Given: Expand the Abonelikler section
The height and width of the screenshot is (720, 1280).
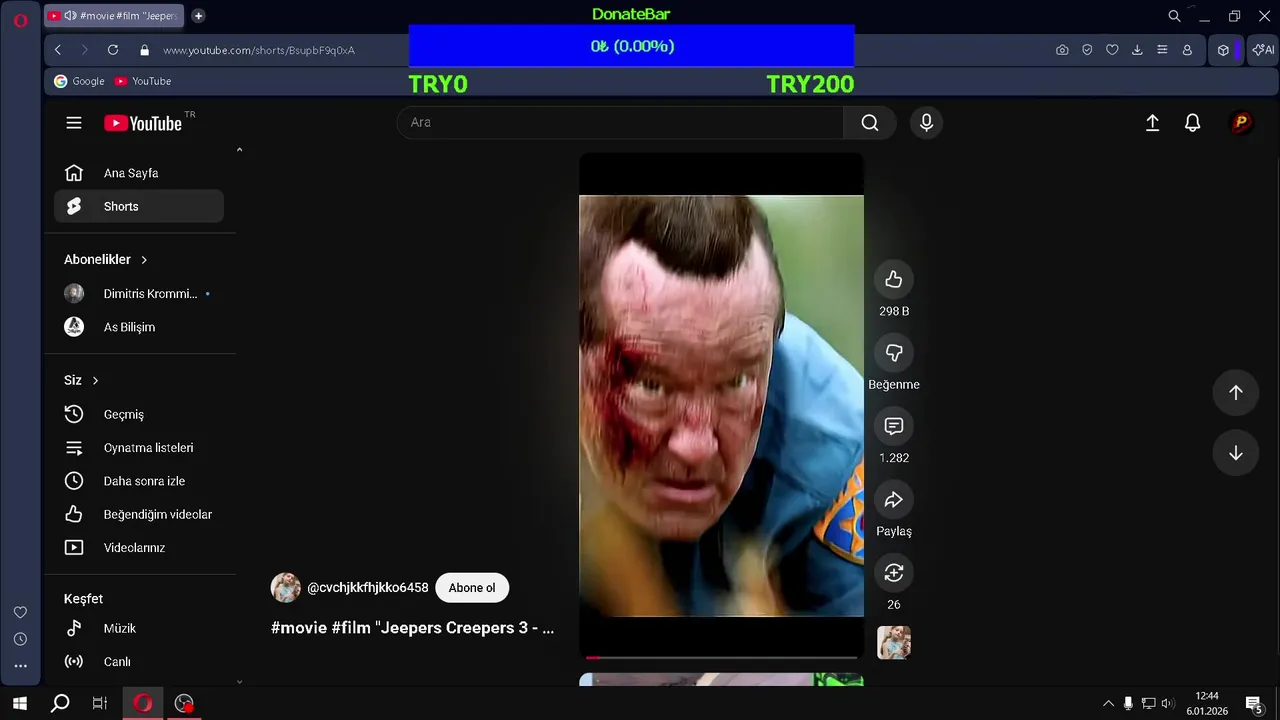Looking at the screenshot, I should (106, 259).
